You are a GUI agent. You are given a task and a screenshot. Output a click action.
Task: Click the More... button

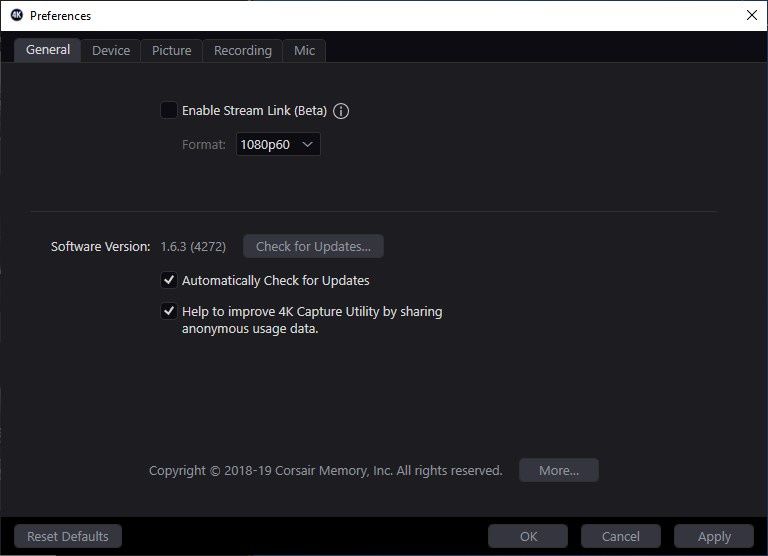click(x=559, y=470)
